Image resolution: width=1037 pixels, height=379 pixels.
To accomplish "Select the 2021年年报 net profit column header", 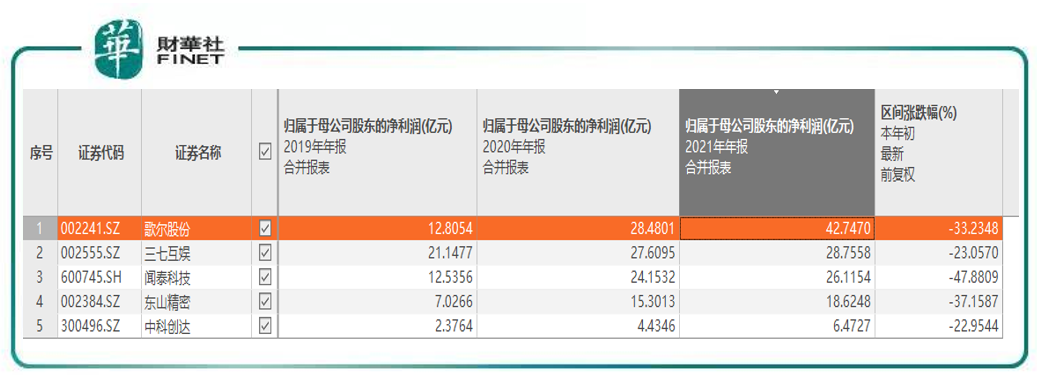I will click(777, 153).
